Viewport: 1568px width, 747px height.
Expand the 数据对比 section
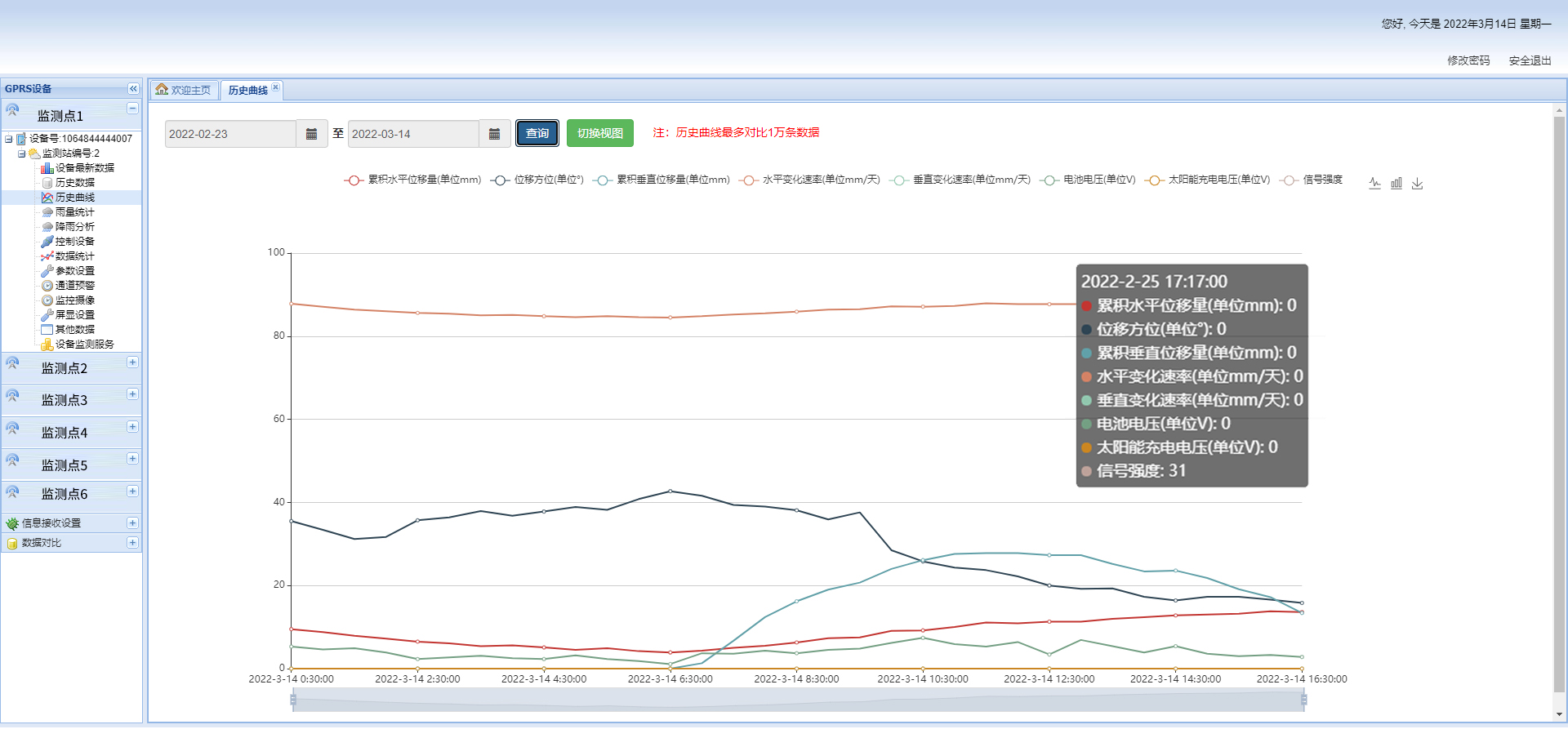[x=132, y=543]
